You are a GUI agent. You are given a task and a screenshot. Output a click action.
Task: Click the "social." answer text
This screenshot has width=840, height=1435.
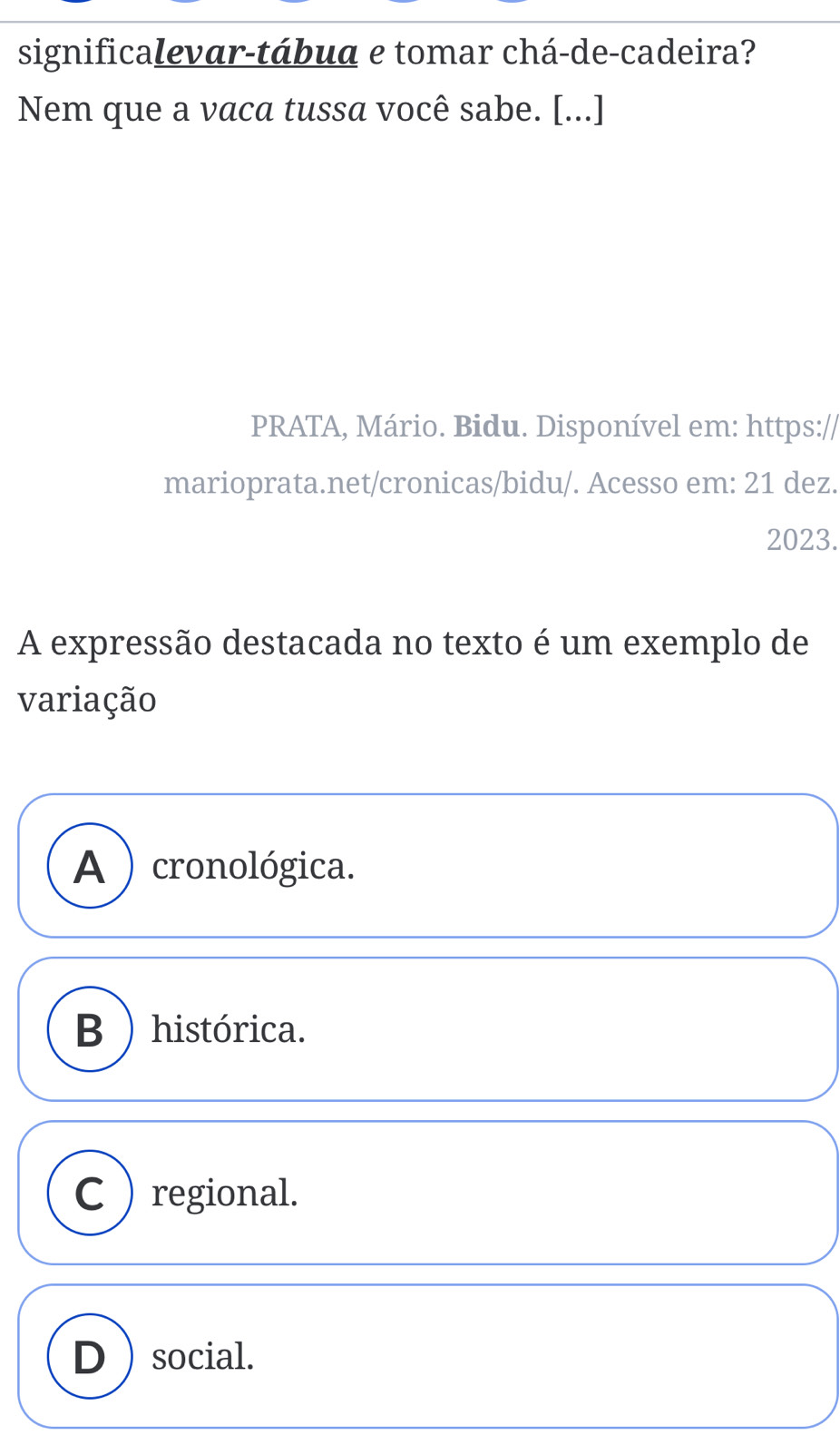click(203, 1355)
